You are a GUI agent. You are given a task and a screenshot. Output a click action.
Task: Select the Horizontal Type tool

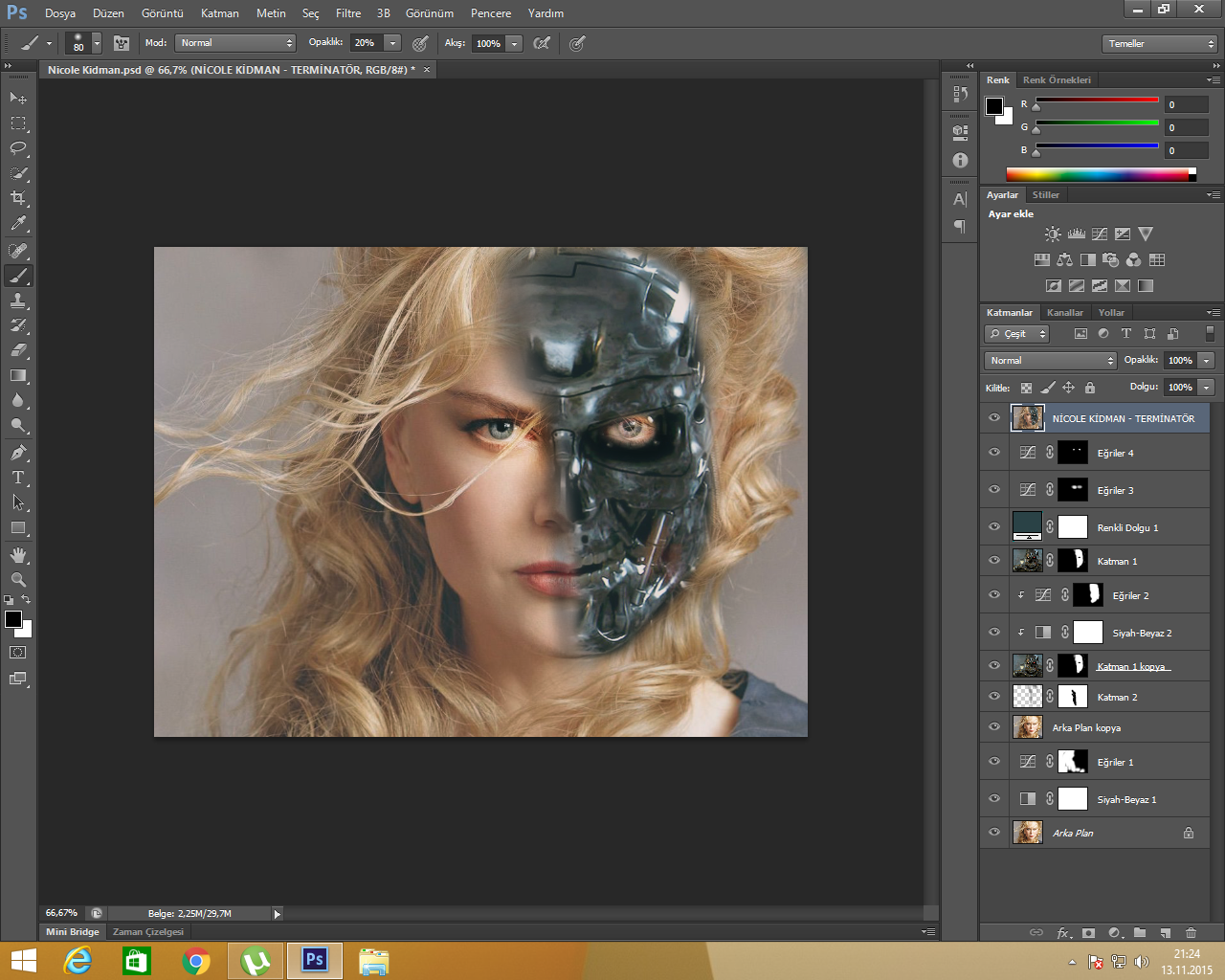click(18, 478)
